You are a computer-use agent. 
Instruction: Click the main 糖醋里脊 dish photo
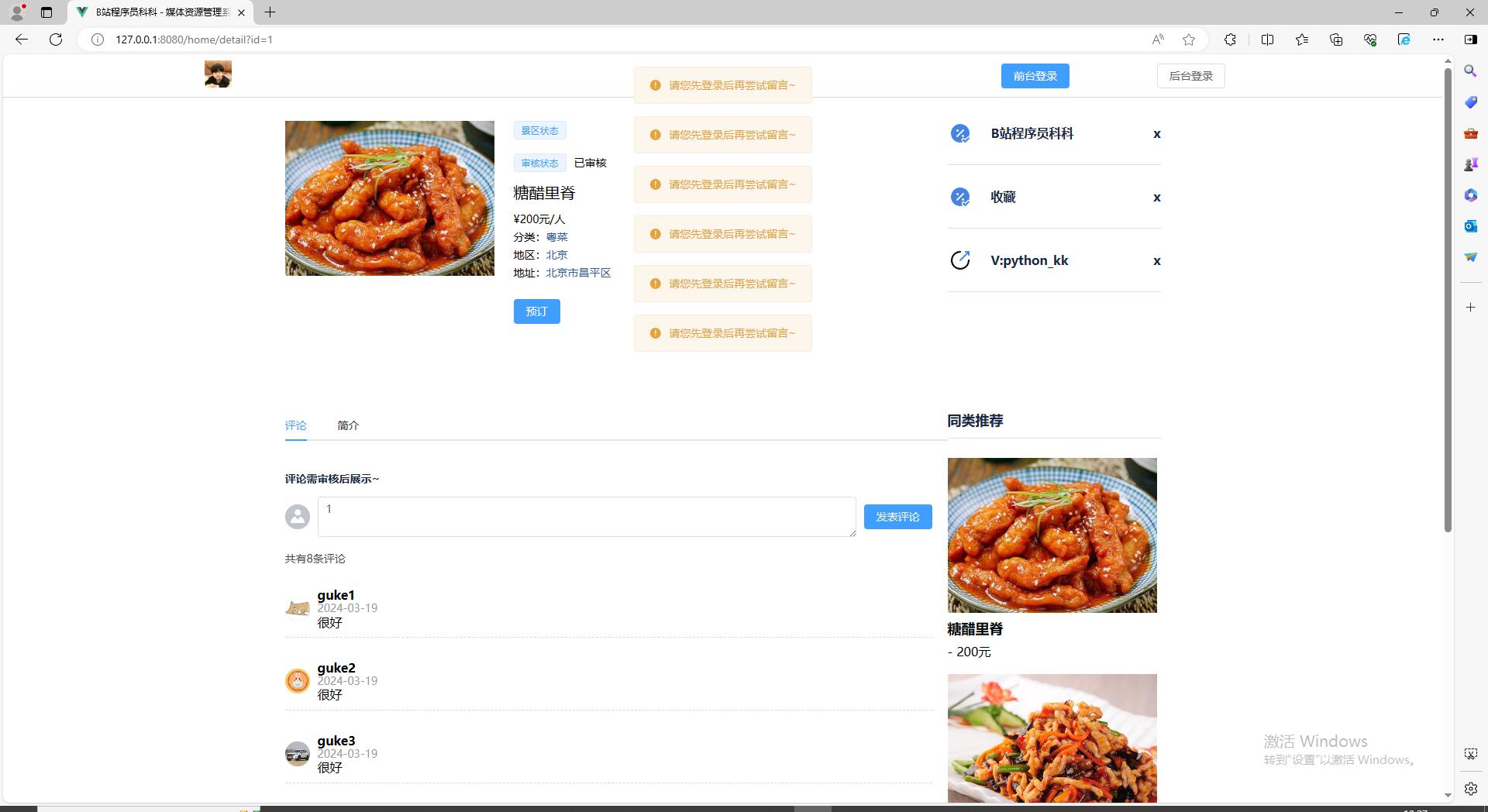pyautogui.click(x=390, y=198)
